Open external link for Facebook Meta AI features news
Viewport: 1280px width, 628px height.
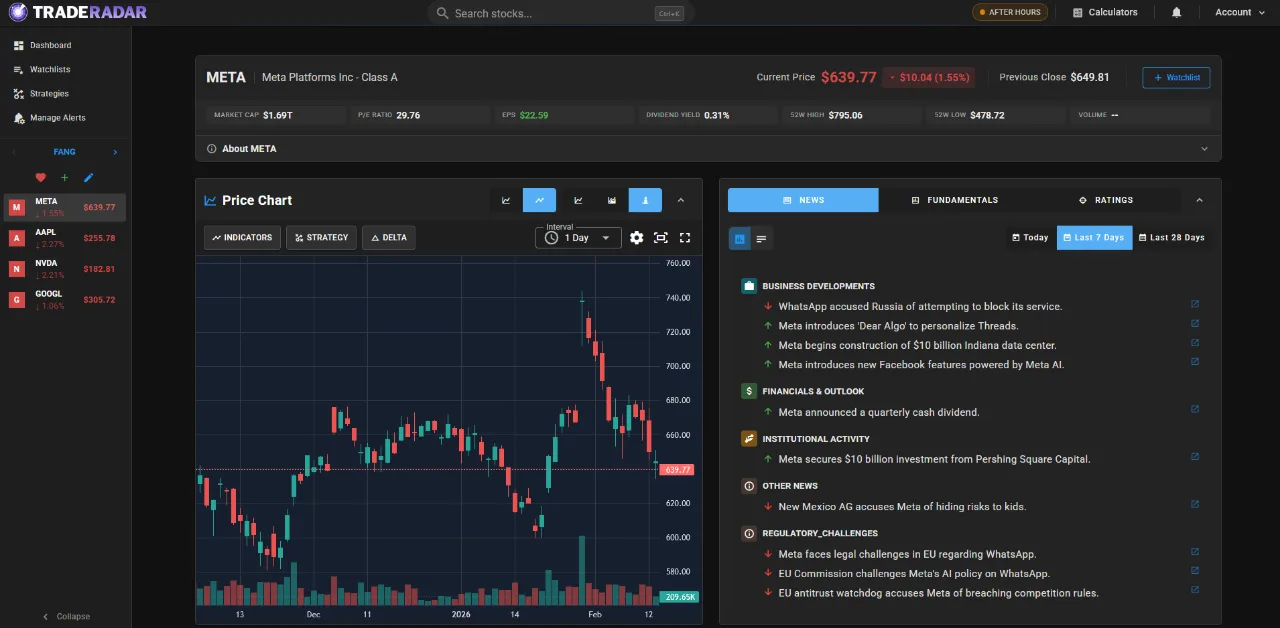(1194, 362)
